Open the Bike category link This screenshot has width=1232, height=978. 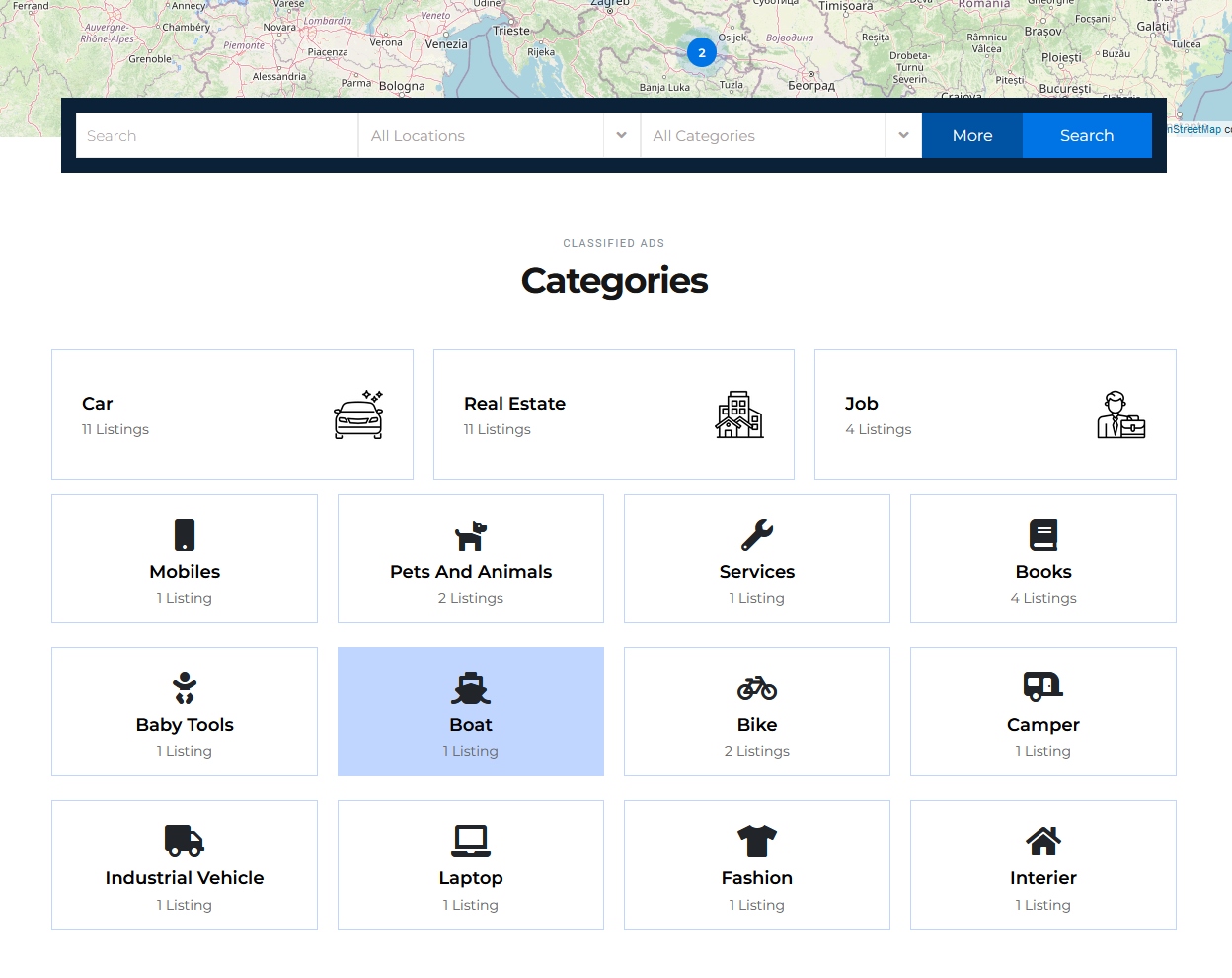pos(757,725)
